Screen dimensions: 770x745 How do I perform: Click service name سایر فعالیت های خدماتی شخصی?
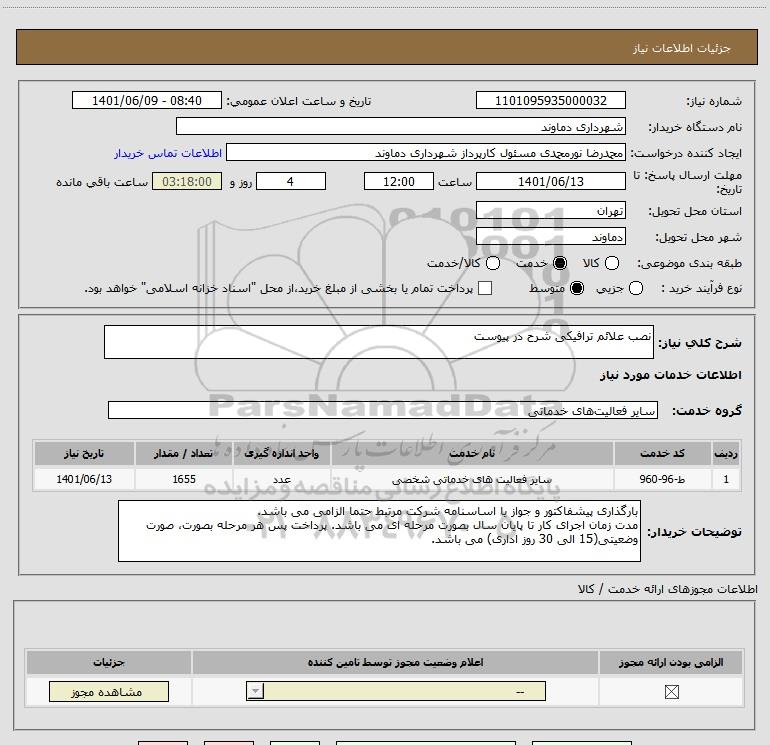(x=472, y=479)
